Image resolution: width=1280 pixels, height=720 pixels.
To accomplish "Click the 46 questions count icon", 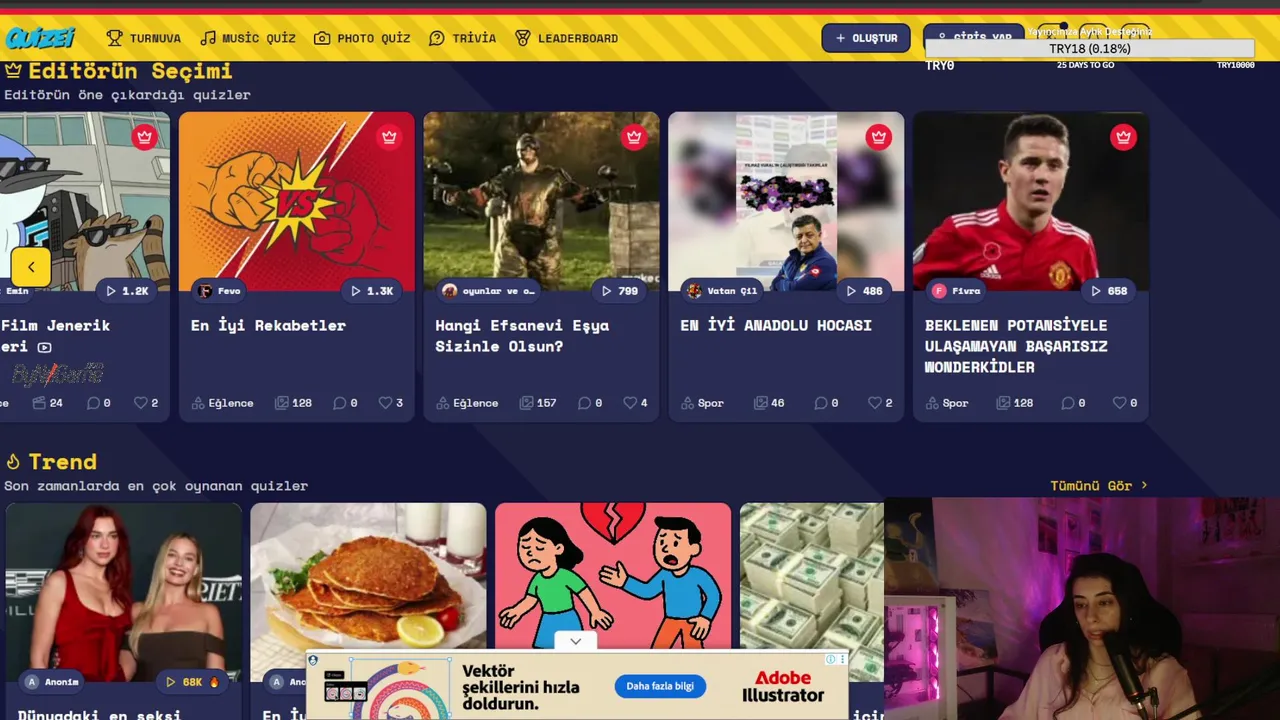I will [x=769, y=403].
